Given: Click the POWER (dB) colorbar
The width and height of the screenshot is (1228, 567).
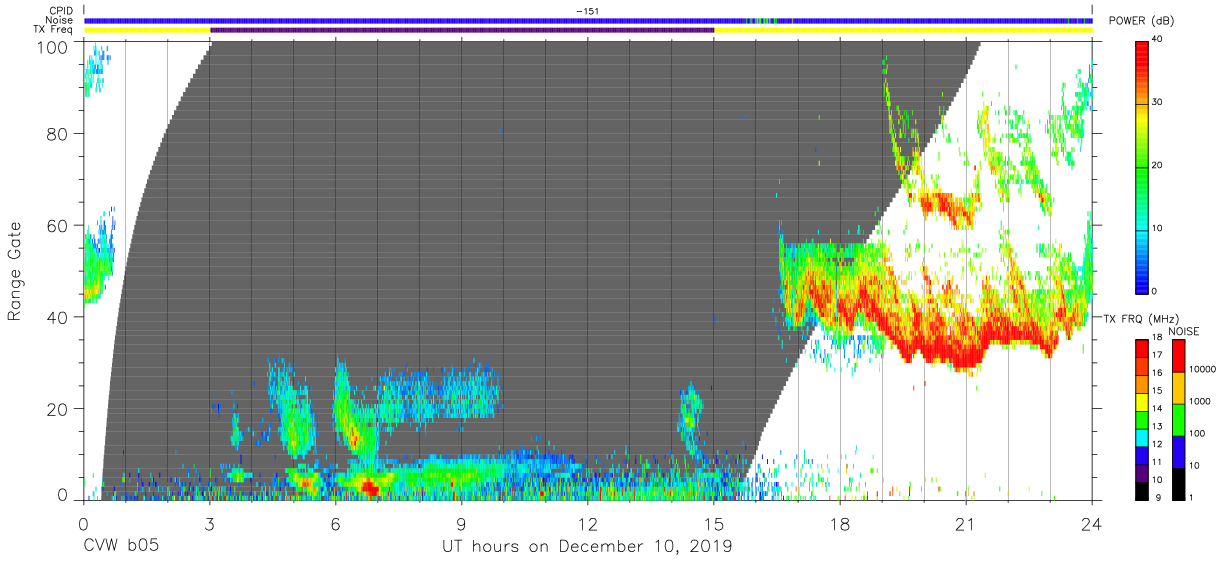Looking at the screenshot, I should coord(1142,166).
